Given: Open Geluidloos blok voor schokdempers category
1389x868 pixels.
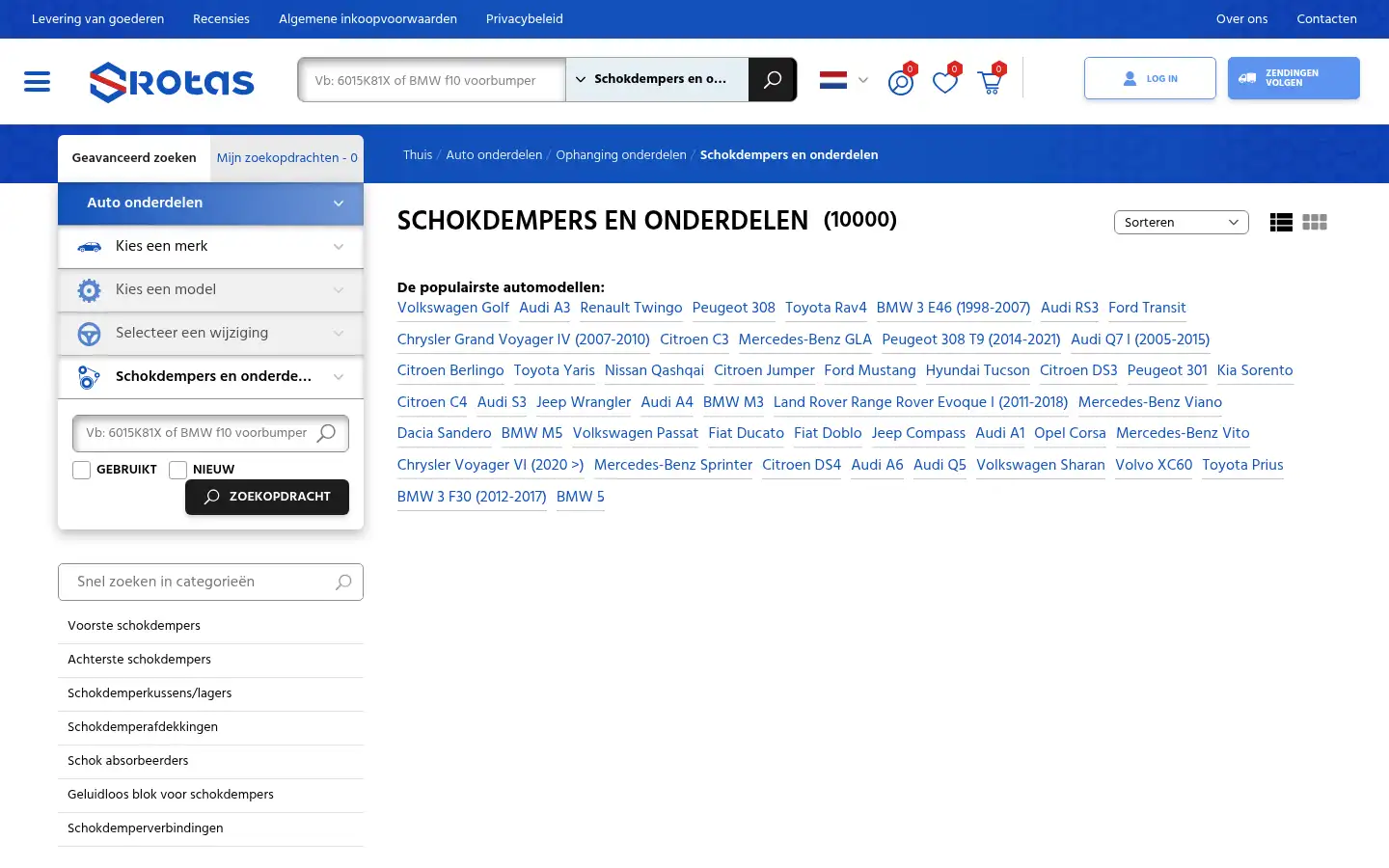Looking at the screenshot, I should (x=210, y=796).
